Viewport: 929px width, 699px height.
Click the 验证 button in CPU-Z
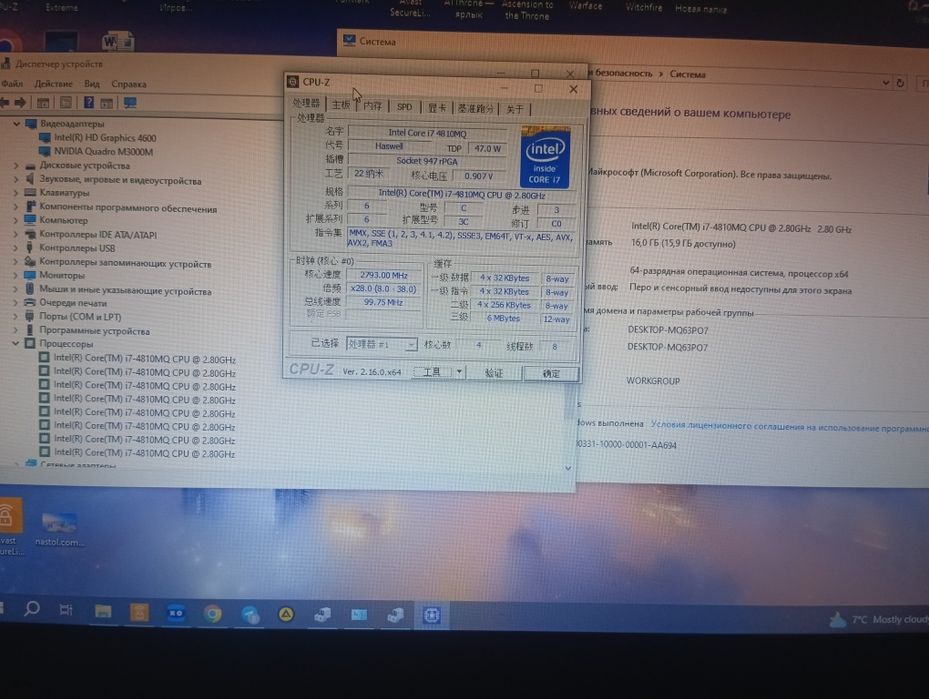(494, 373)
